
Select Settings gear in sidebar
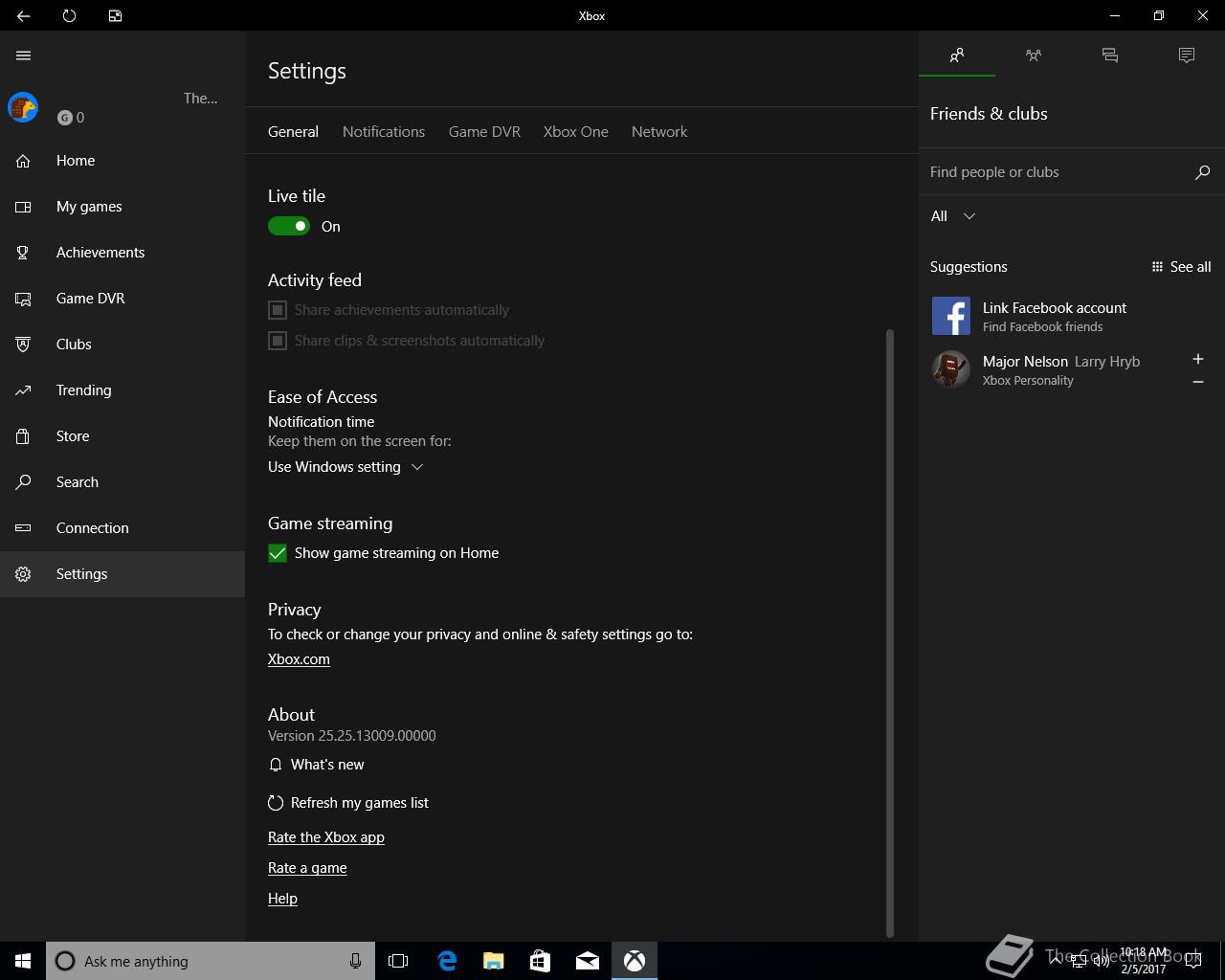pos(122,574)
